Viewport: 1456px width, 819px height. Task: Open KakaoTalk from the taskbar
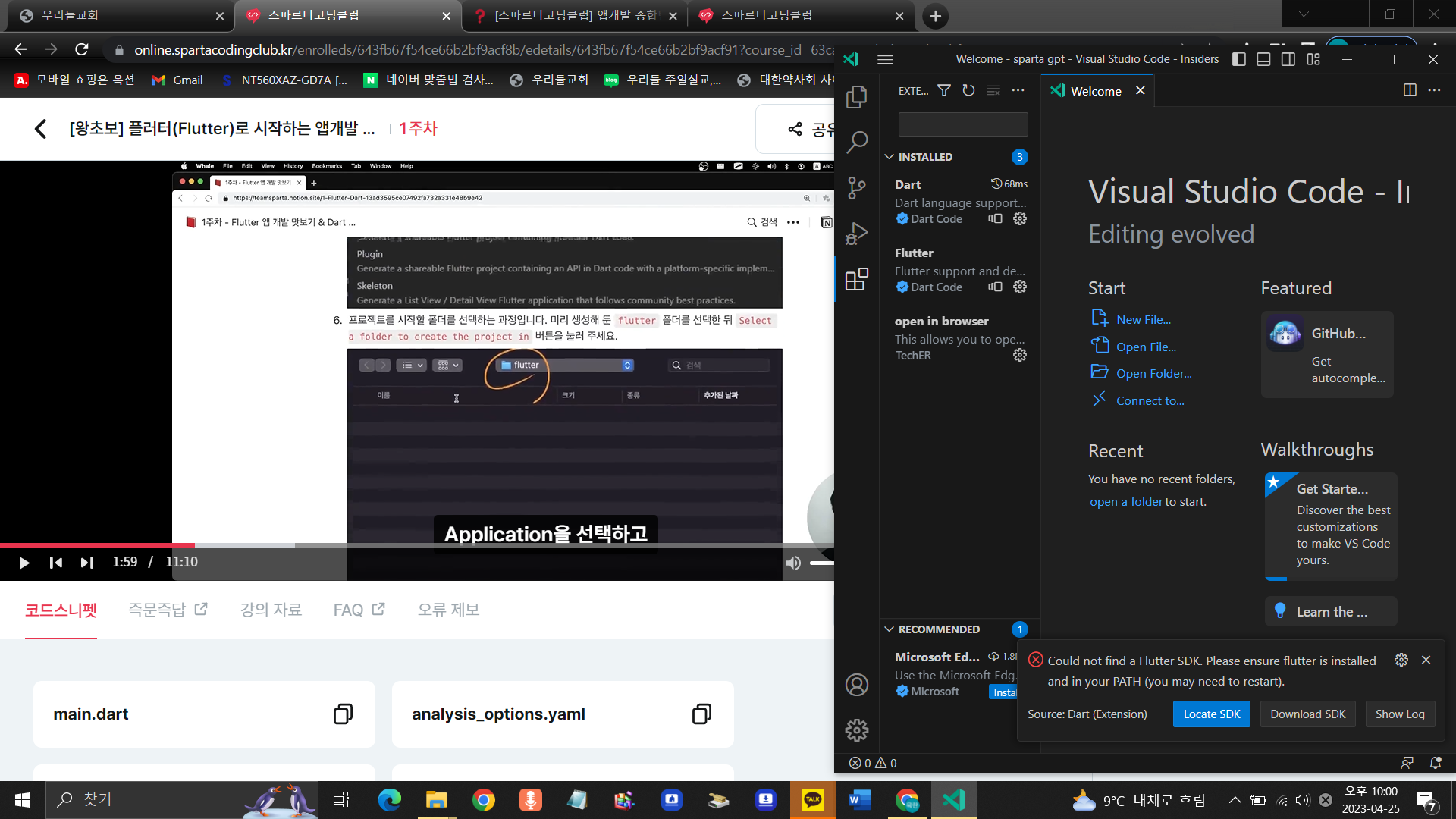coord(813,799)
